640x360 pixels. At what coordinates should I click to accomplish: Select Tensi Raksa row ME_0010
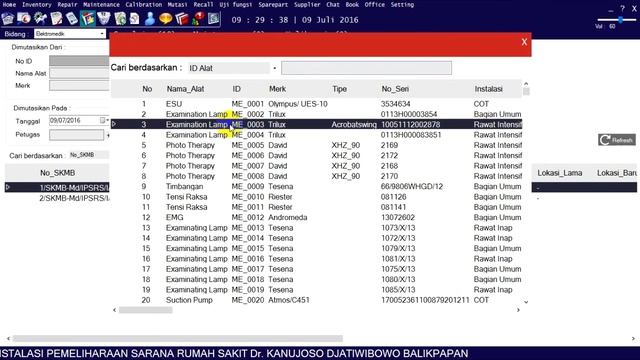(316, 197)
